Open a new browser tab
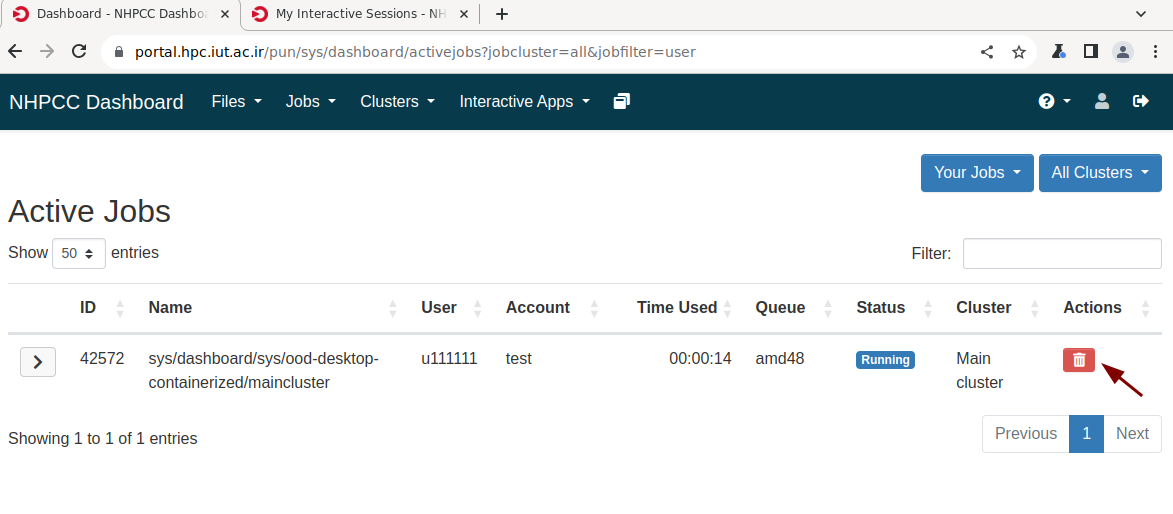This screenshot has width=1173, height=514. click(502, 14)
